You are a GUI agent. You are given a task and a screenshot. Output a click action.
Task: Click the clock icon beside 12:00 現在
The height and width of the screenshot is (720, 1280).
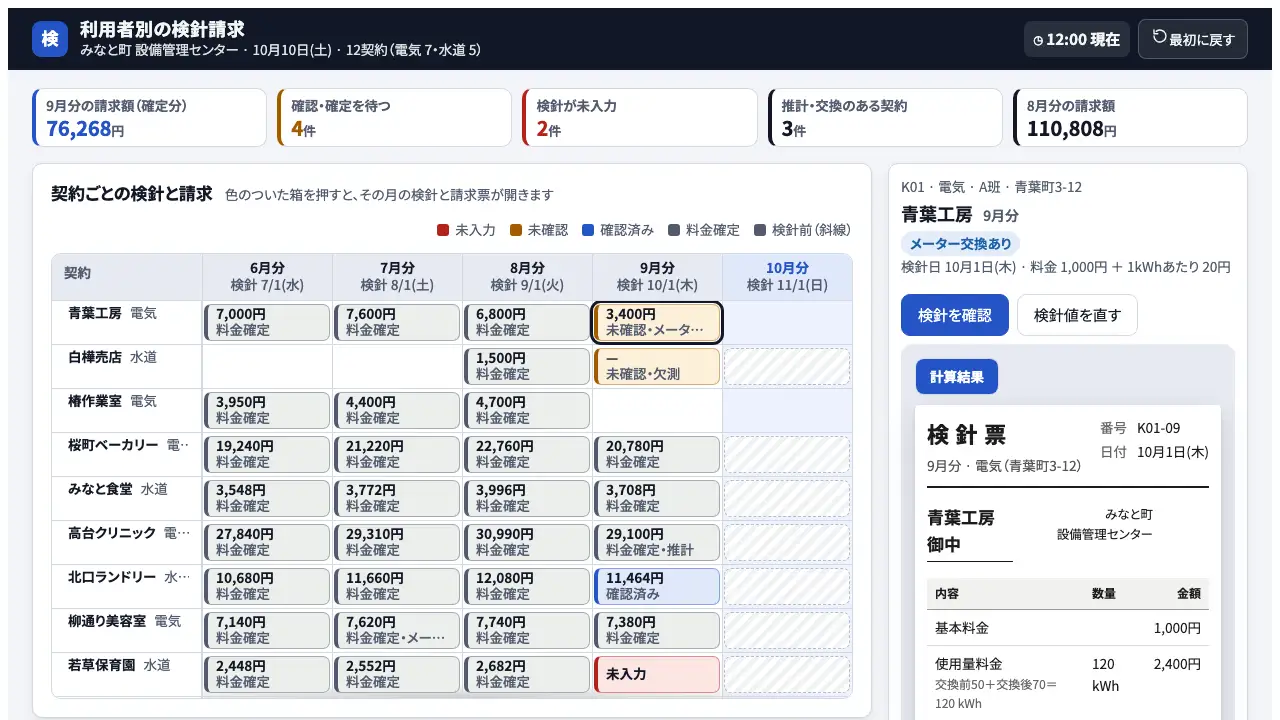click(x=1038, y=40)
